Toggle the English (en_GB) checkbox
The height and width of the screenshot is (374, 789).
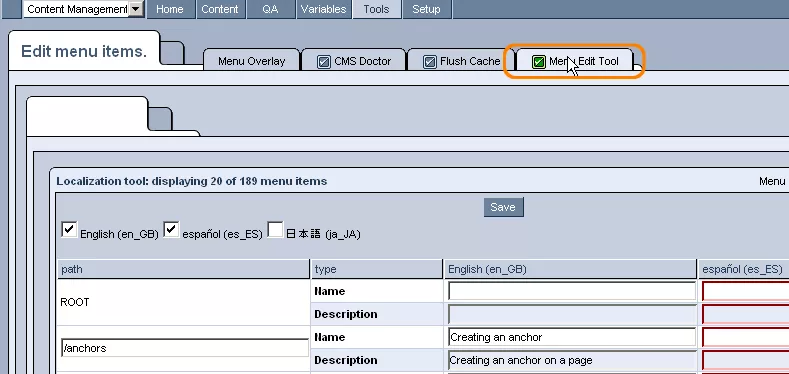tap(69, 230)
